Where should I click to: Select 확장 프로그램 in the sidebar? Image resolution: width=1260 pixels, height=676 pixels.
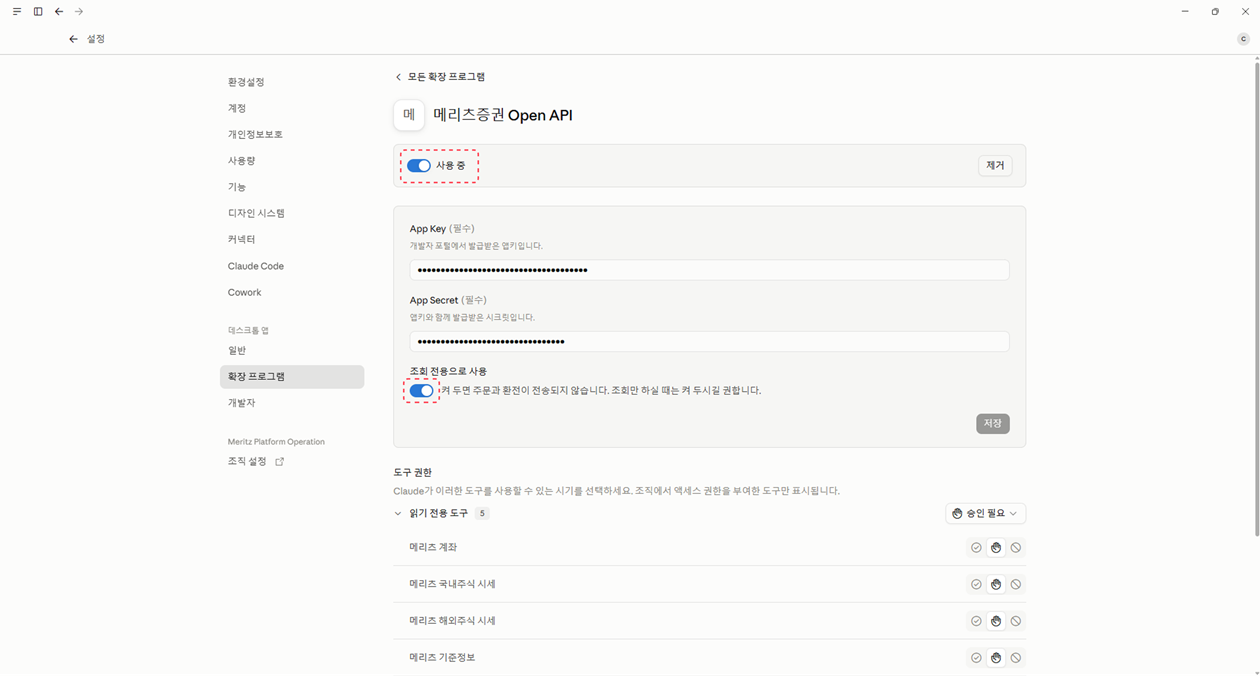click(292, 377)
